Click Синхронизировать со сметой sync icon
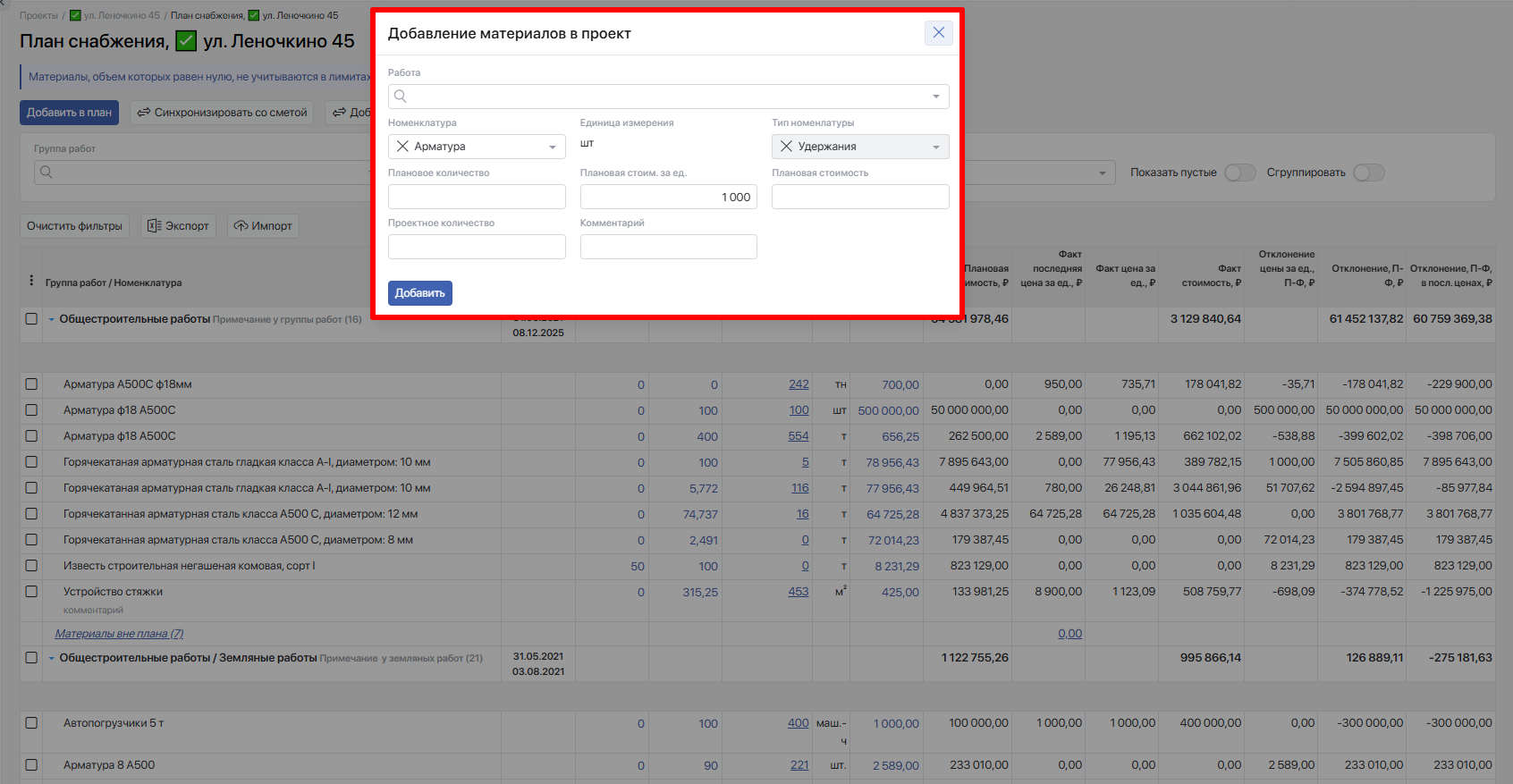Screen dimensions: 1513x784 point(143,113)
